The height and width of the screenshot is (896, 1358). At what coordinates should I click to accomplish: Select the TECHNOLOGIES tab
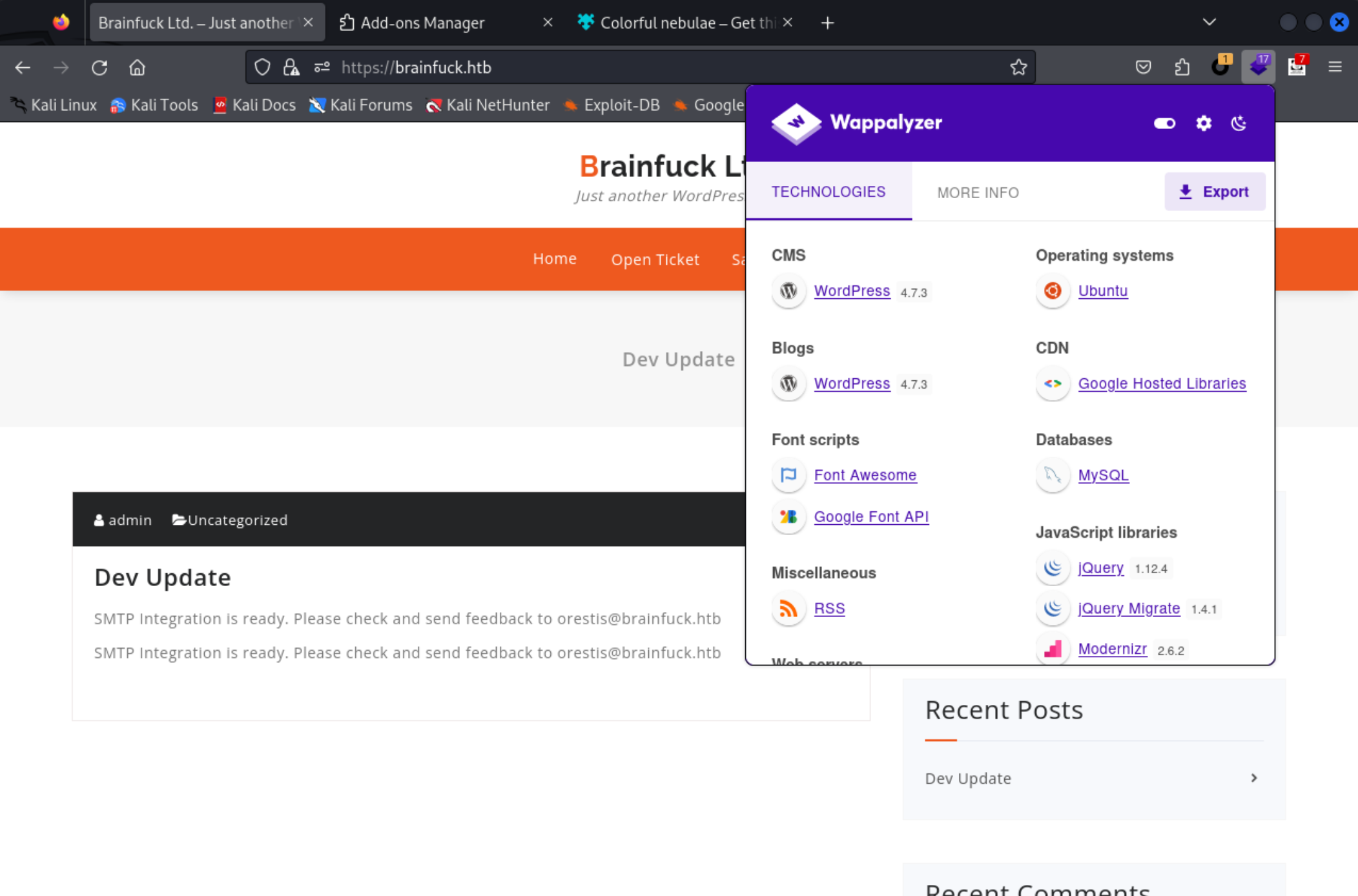(828, 192)
